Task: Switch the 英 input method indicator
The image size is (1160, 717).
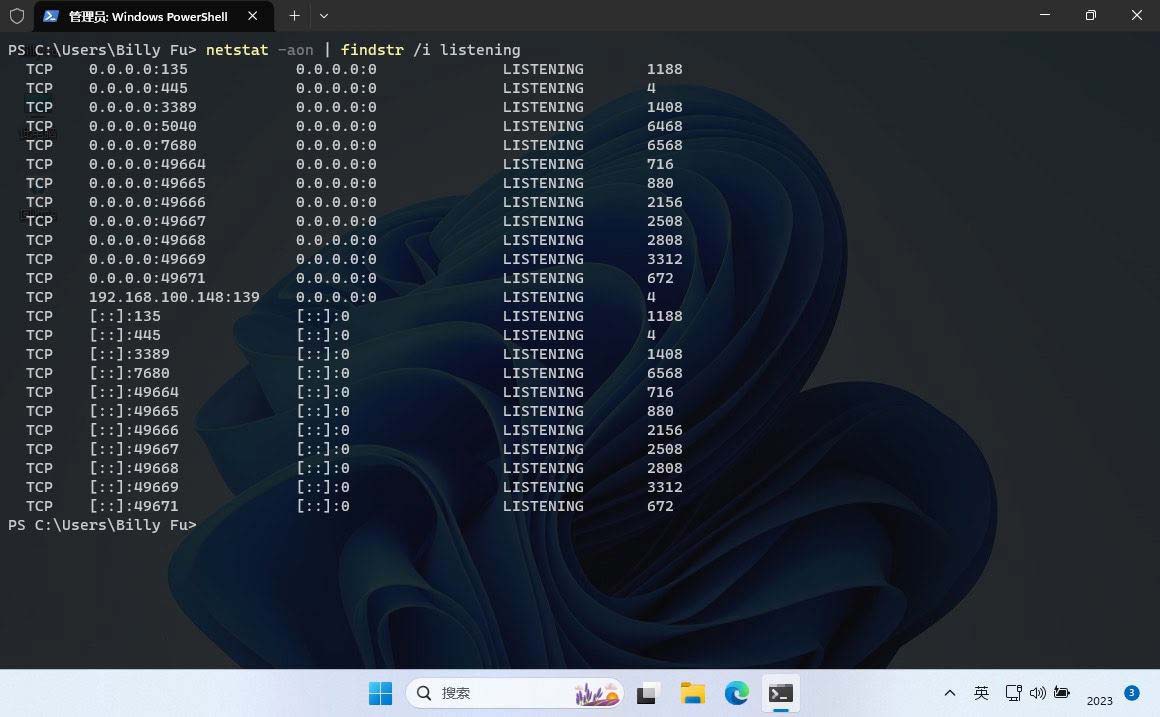Action: (x=981, y=693)
